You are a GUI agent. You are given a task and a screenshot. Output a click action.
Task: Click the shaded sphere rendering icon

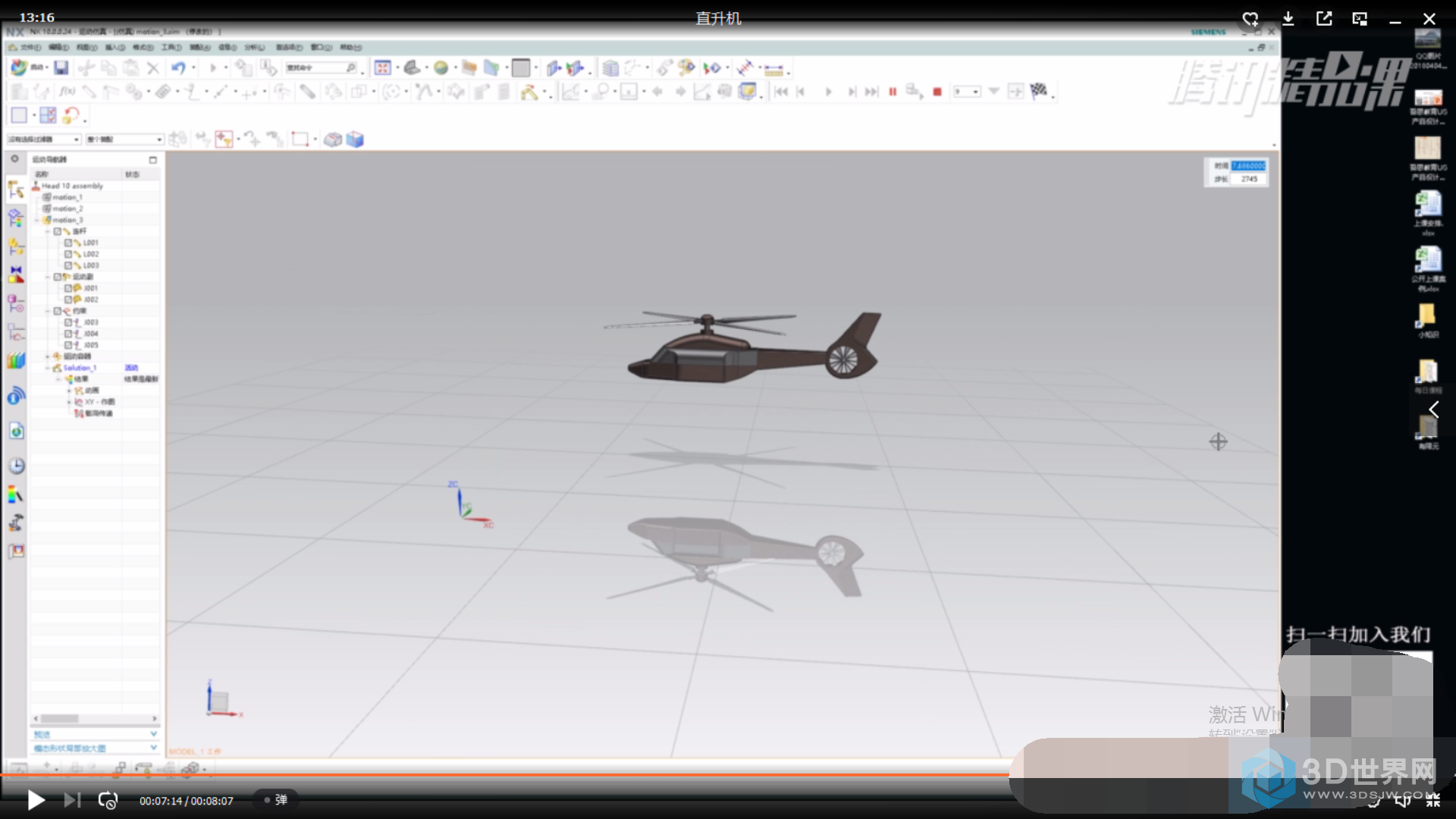coord(441,68)
